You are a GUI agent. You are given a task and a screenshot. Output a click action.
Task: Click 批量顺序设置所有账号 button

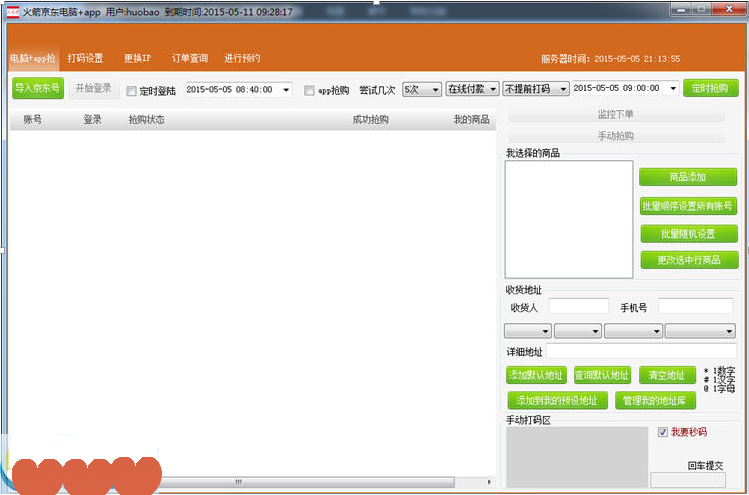point(688,206)
